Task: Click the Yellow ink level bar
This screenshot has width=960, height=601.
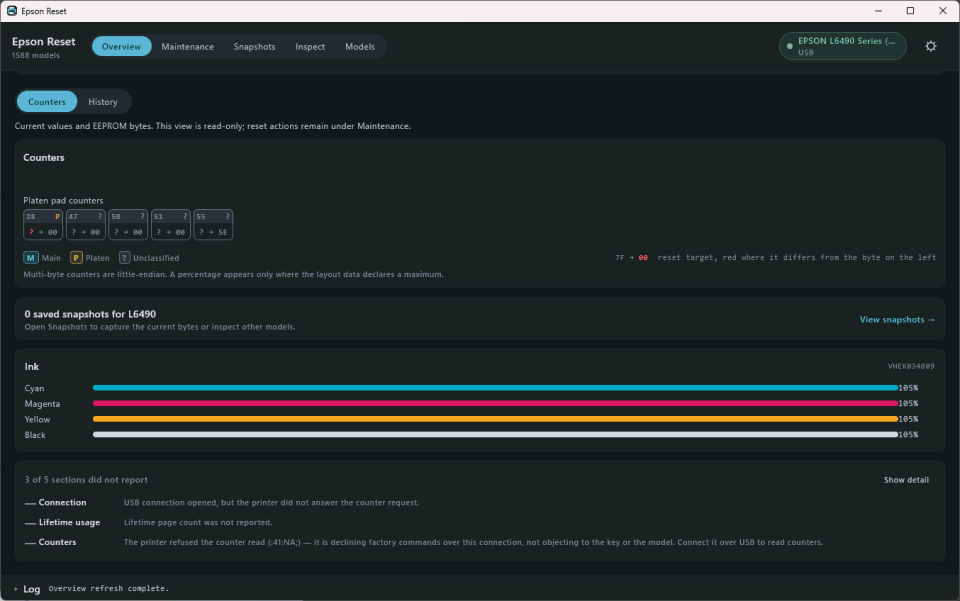Action: [x=495, y=419]
